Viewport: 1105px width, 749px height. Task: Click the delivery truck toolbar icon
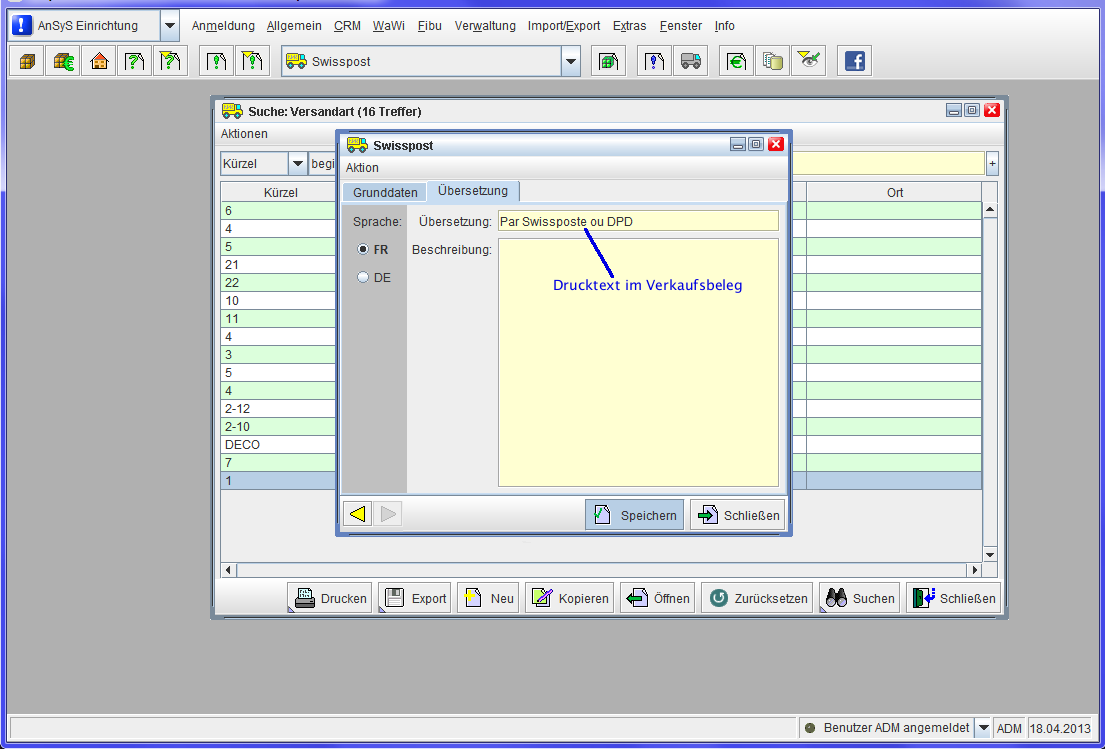pyautogui.click(x=690, y=61)
